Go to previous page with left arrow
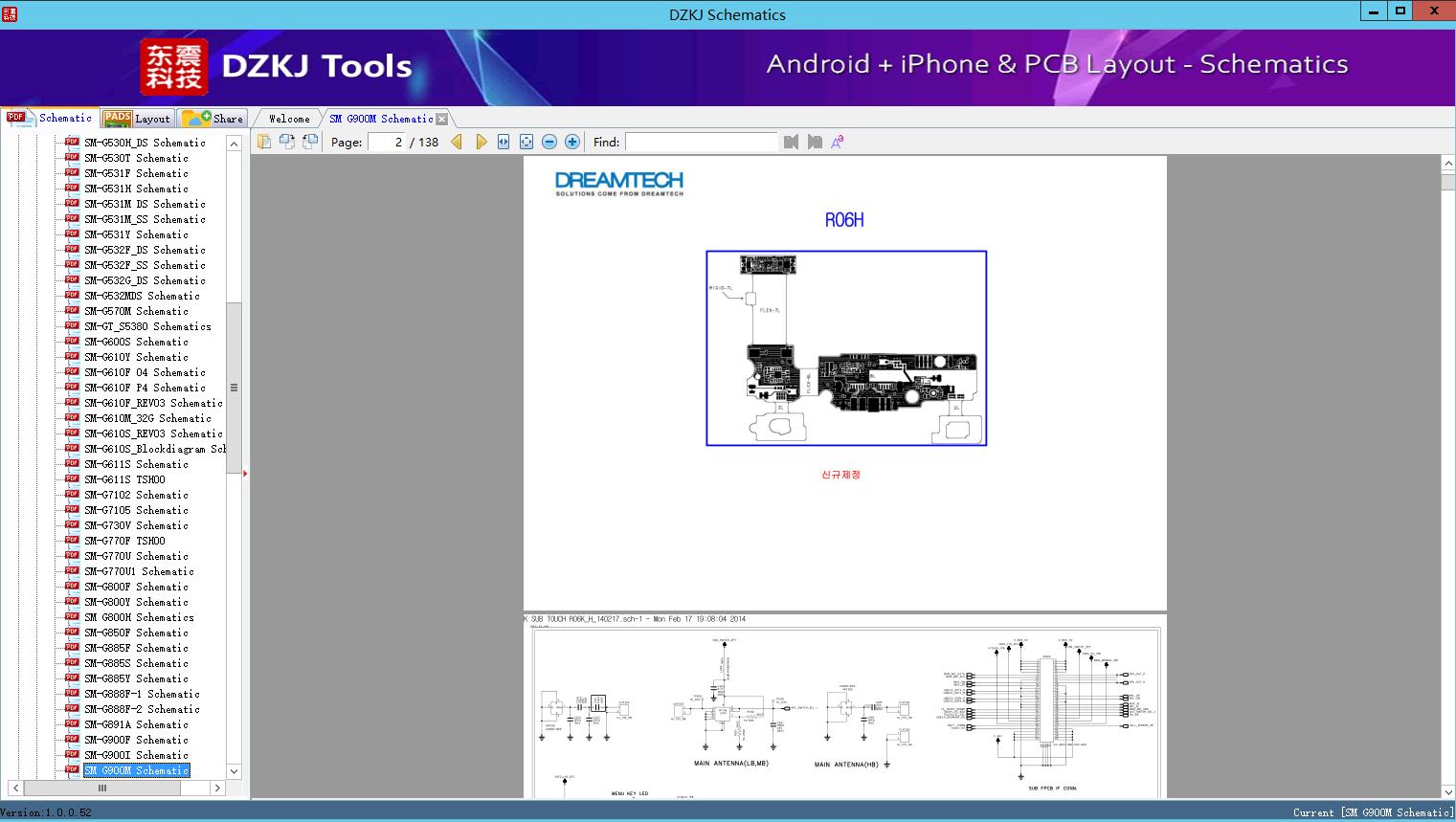The height and width of the screenshot is (822, 1456). coord(457,142)
